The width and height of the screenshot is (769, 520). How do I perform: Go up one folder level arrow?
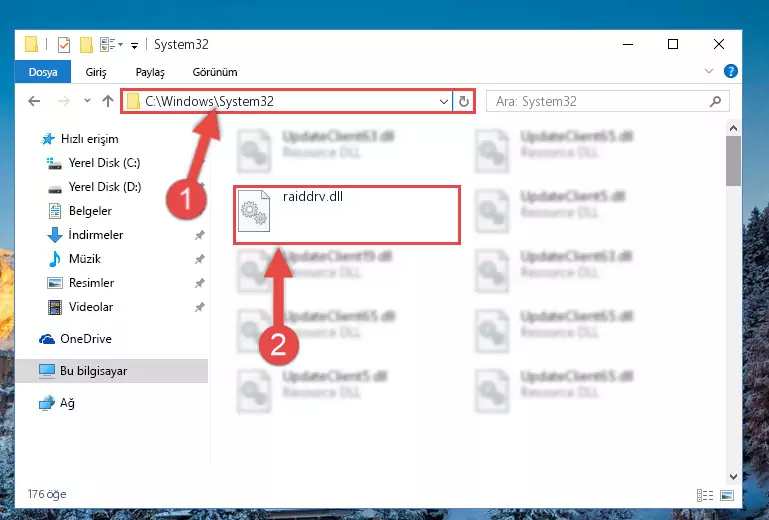click(x=107, y=101)
